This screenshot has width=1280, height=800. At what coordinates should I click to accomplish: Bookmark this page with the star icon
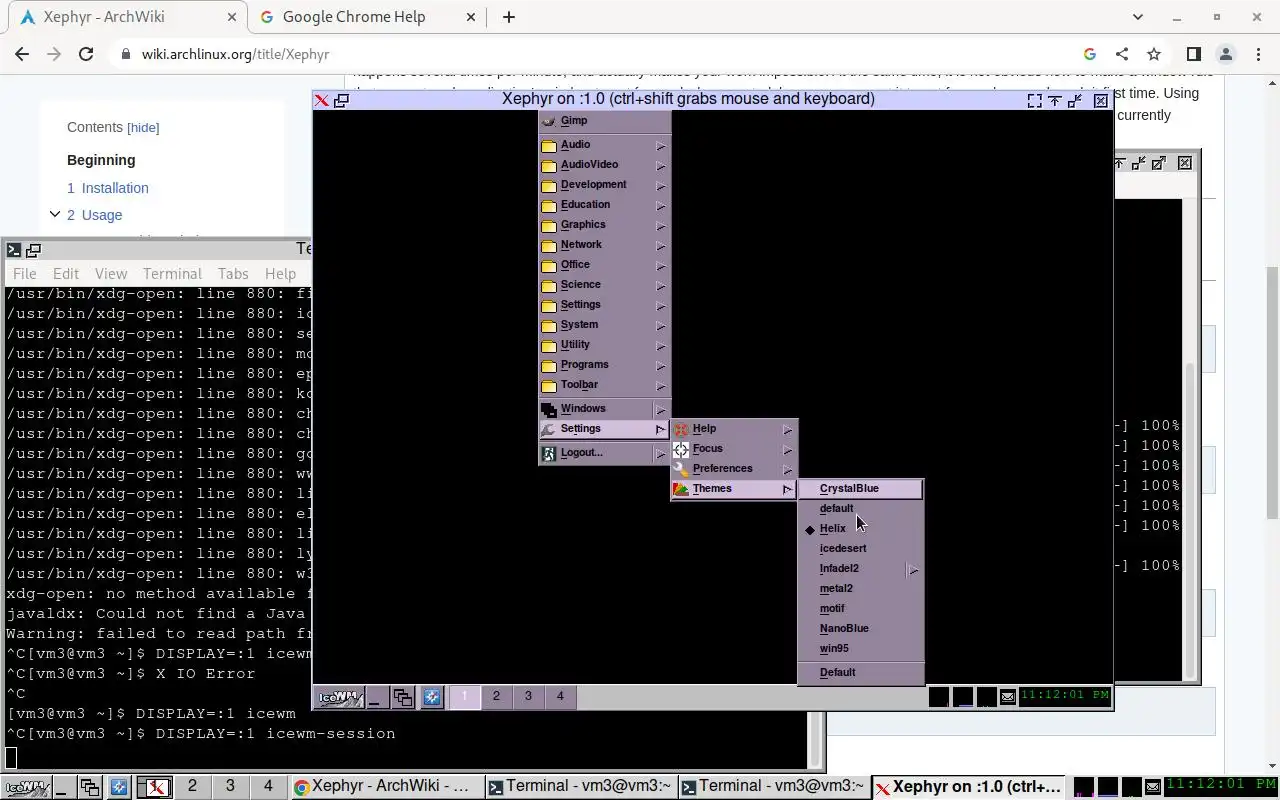coord(1154,54)
